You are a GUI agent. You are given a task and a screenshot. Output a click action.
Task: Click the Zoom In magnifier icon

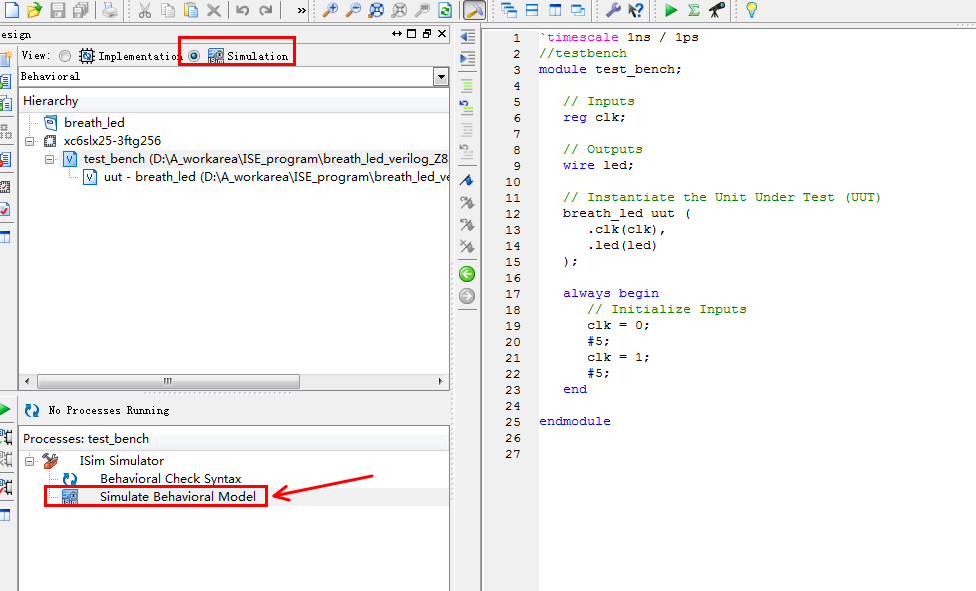point(330,10)
